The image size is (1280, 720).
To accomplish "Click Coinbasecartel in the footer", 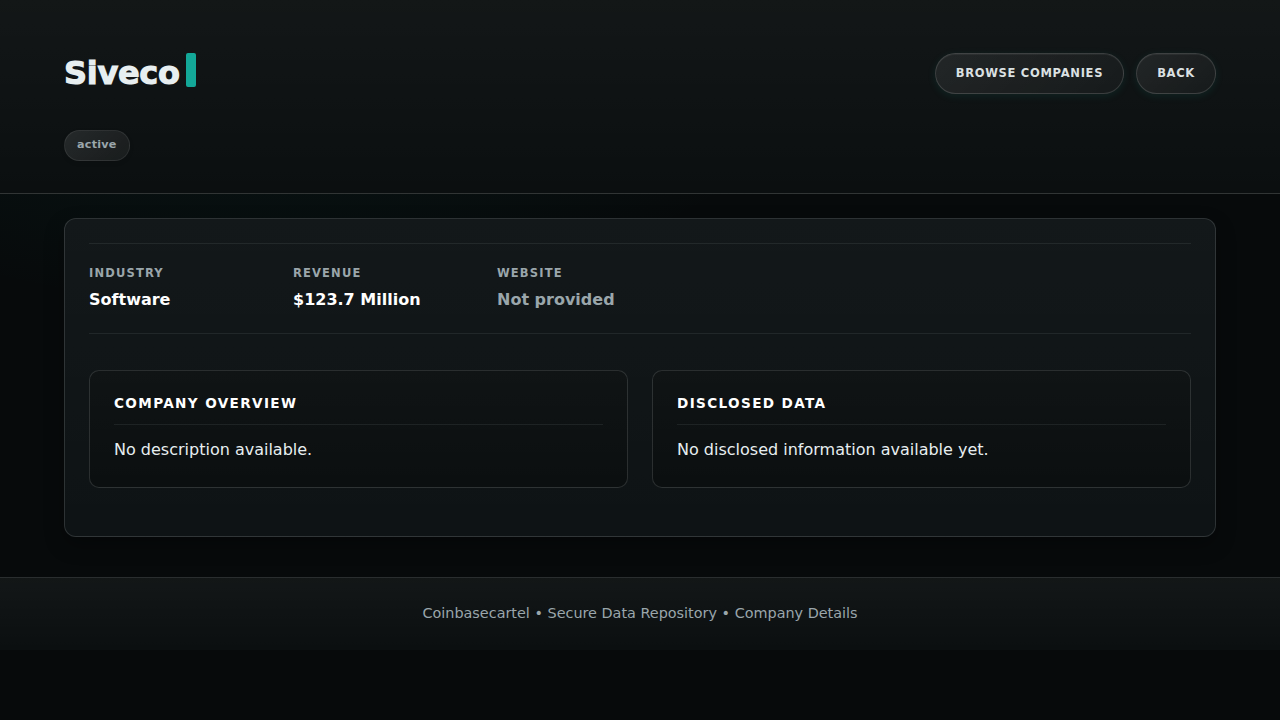I will (476, 613).
